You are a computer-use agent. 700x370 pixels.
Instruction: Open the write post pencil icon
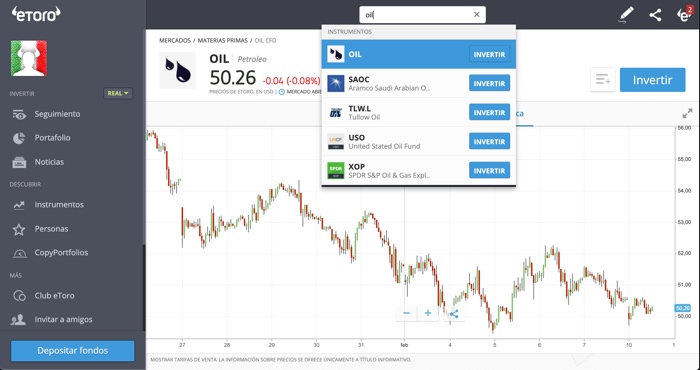click(x=626, y=14)
